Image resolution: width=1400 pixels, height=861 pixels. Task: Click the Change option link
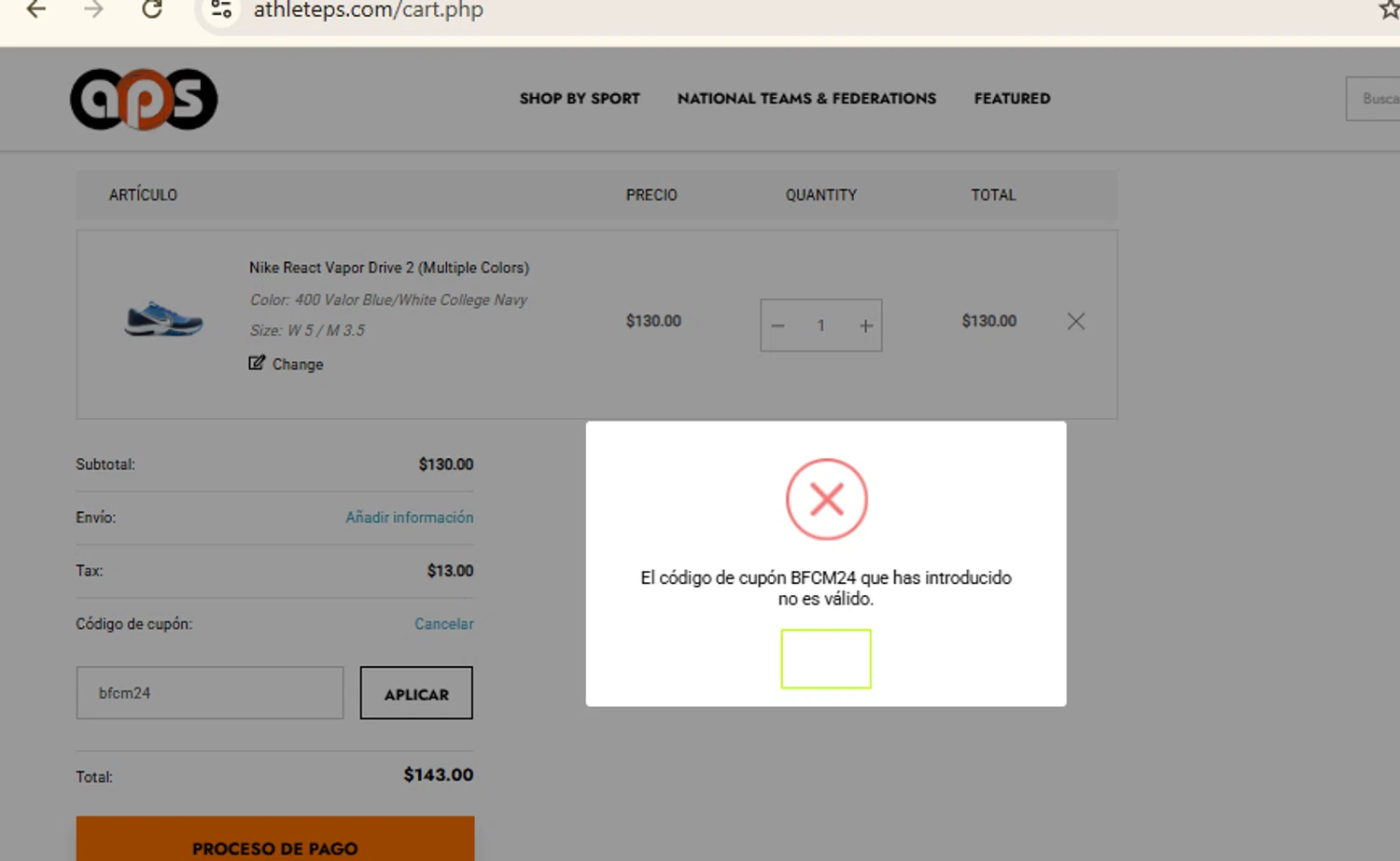tap(298, 364)
